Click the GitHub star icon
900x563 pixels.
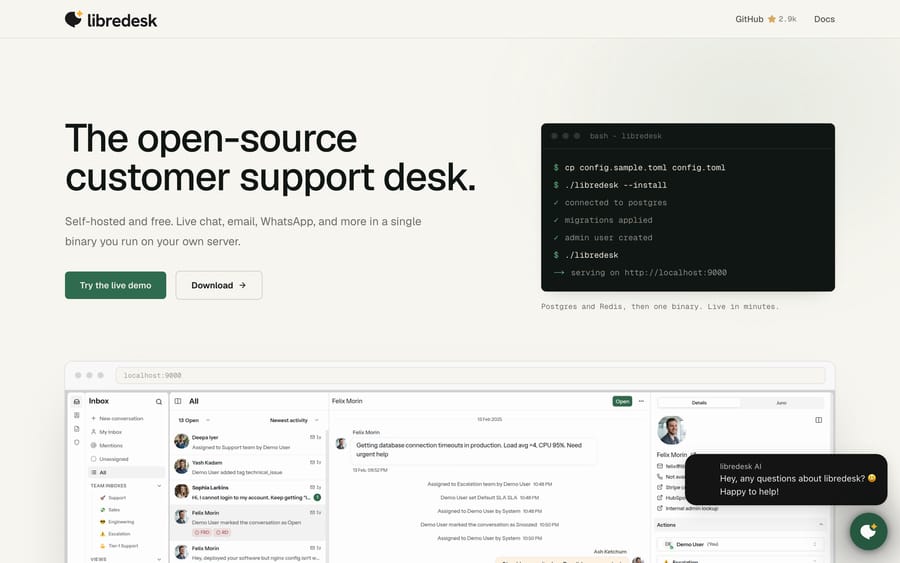coord(771,19)
